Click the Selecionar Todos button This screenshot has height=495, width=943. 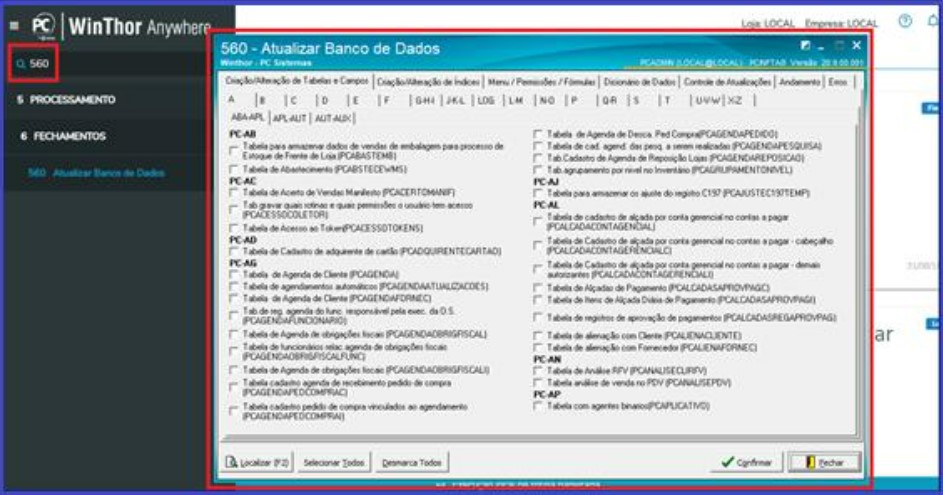[x=334, y=463]
